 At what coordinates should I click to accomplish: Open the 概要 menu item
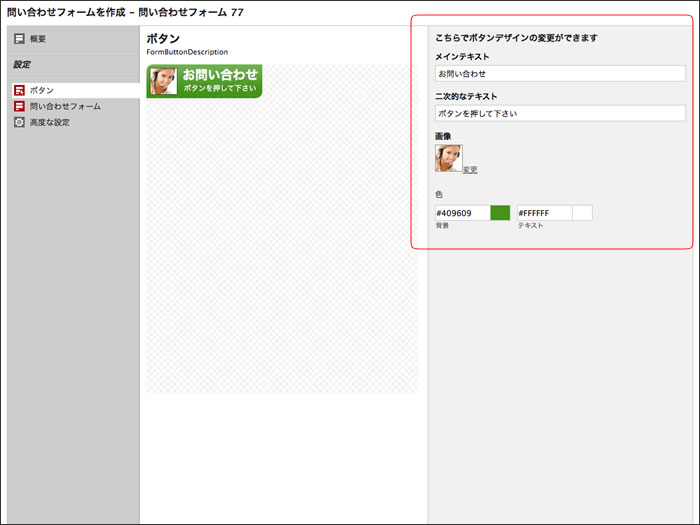38,39
